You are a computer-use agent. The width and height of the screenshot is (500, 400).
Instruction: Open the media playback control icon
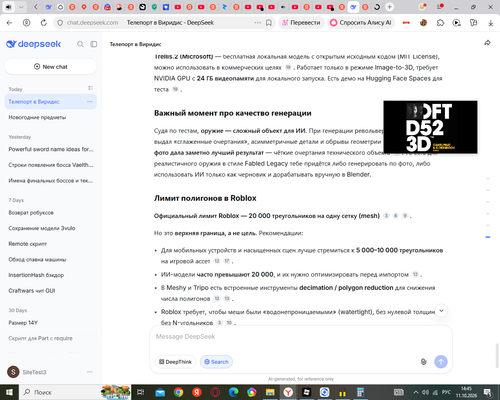point(457,23)
